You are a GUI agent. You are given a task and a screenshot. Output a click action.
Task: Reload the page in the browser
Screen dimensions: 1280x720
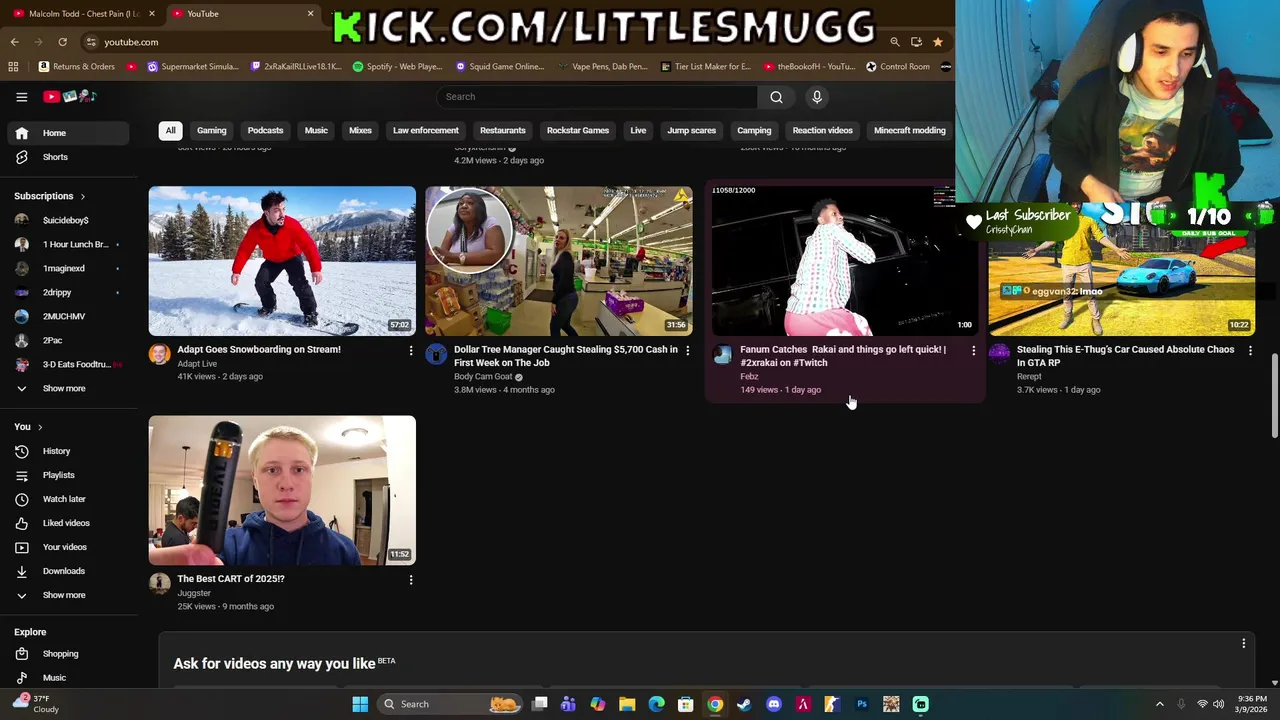click(x=62, y=42)
